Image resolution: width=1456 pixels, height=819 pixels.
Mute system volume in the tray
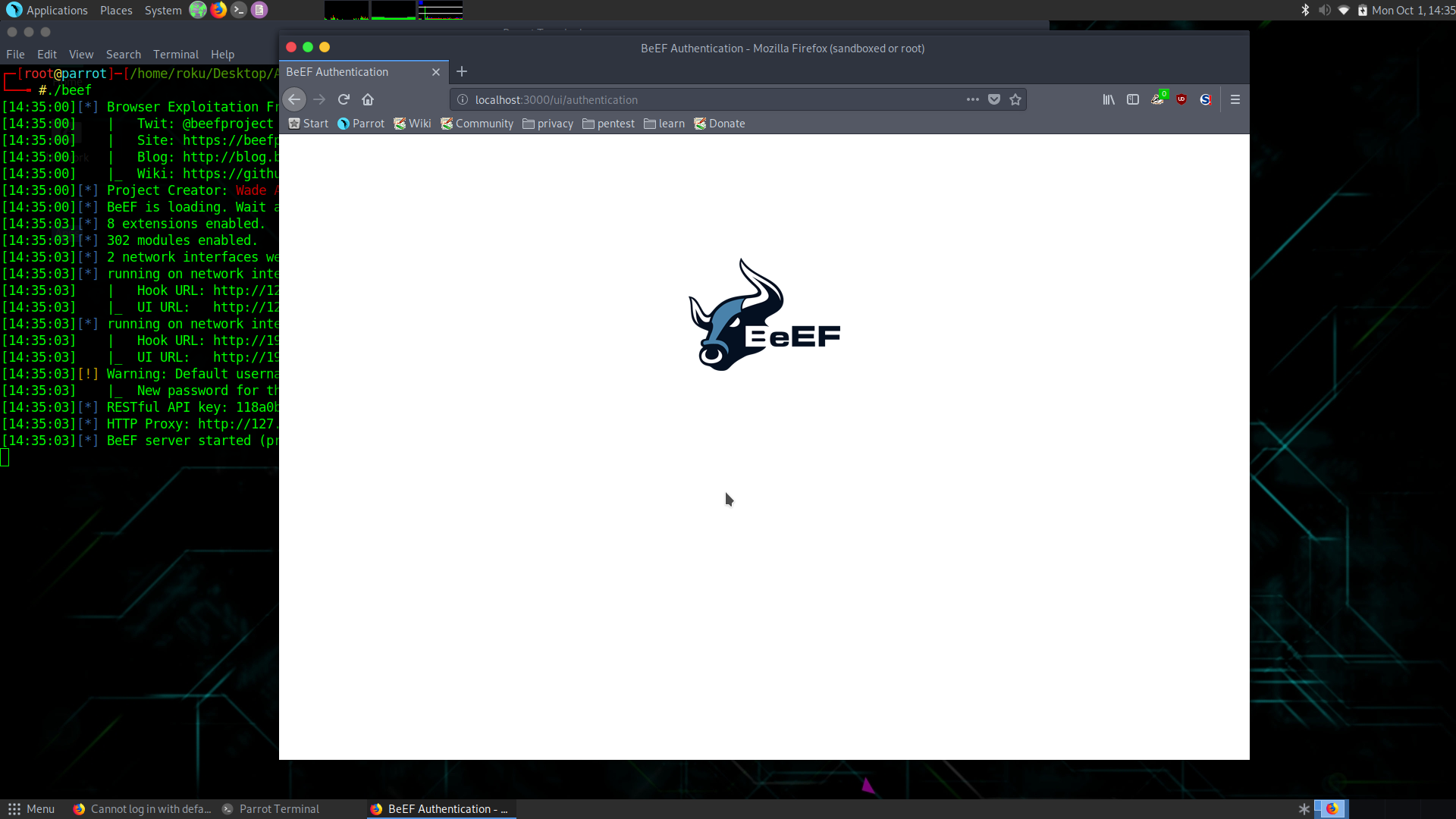pos(1325,10)
